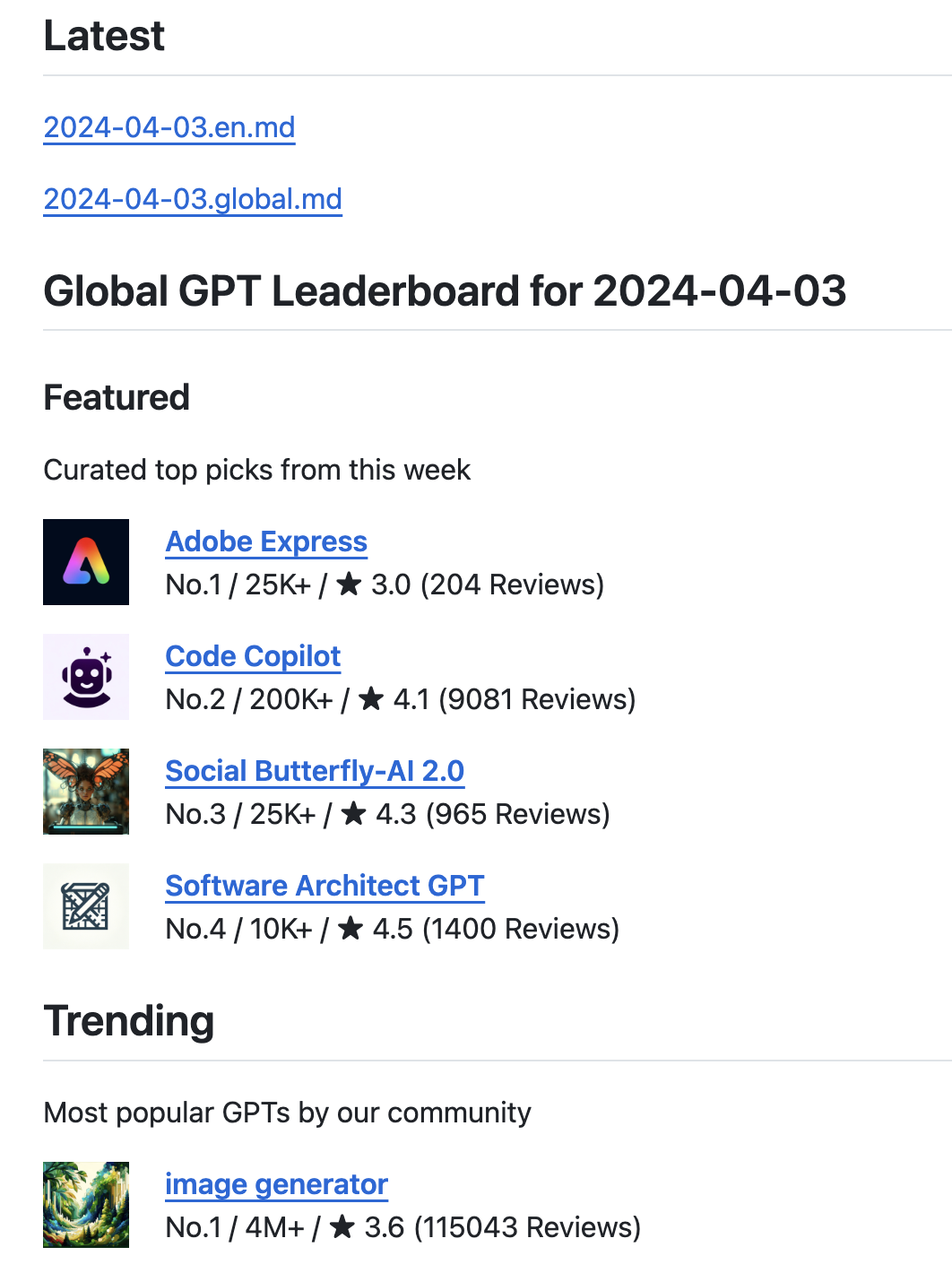Visit the Code Copilot link
This screenshot has height=1273, width=952.
click(x=253, y=656)
